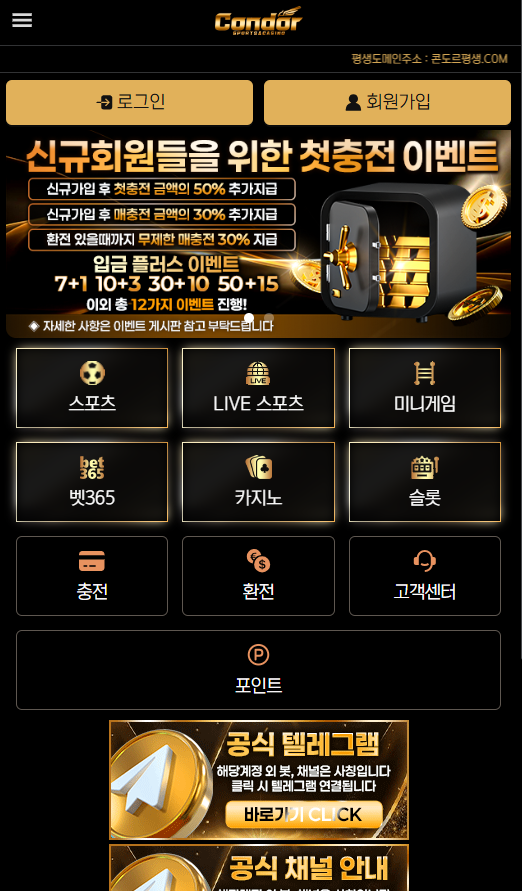Screen dimensions: 522x891
Task: Select the 미니게임 ladder icon
Action: [424, 373]
